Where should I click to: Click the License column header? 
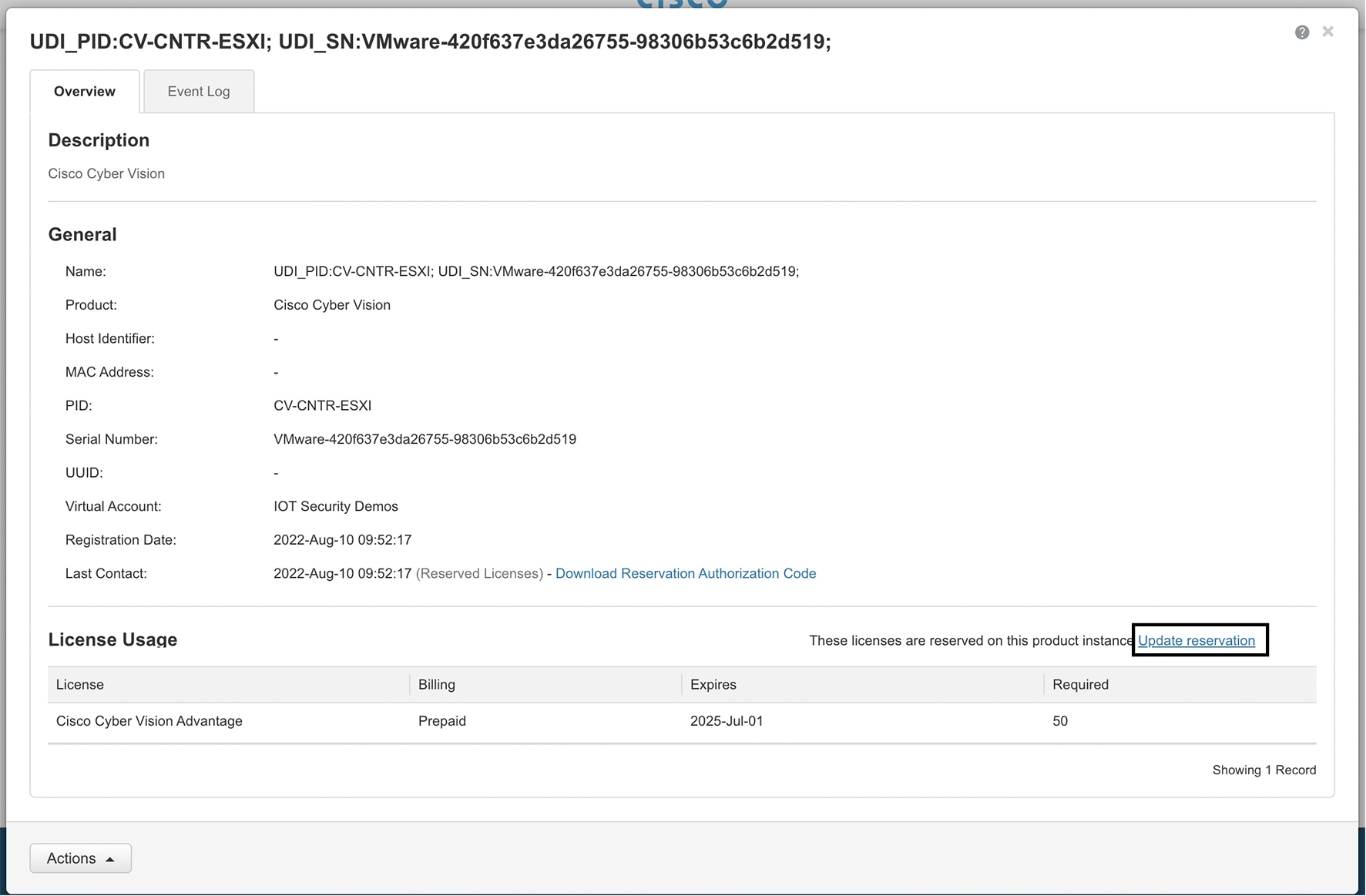pos(80,684)
